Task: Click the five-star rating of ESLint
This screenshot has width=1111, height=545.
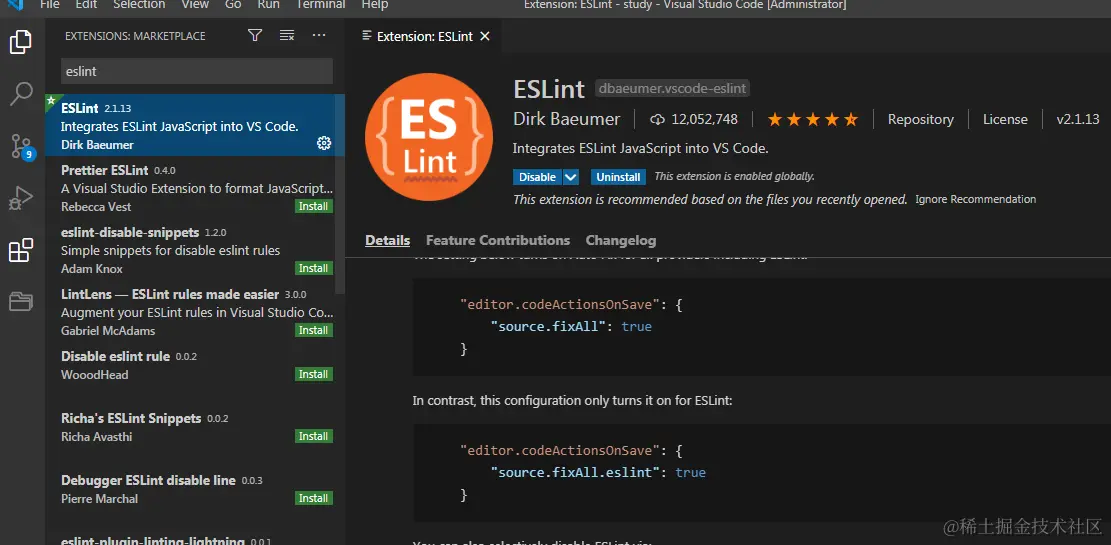Action: pyautogui.click(x=813, y=120)
